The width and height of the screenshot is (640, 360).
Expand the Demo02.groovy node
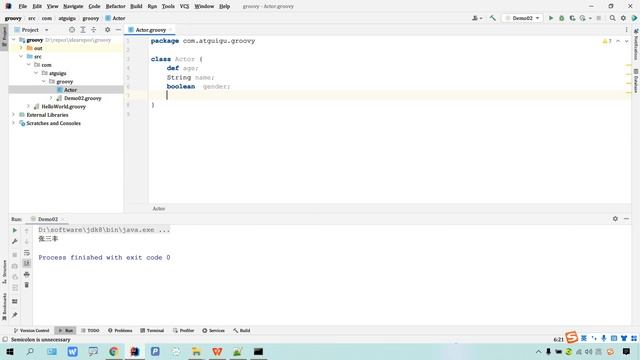[51, 98]
